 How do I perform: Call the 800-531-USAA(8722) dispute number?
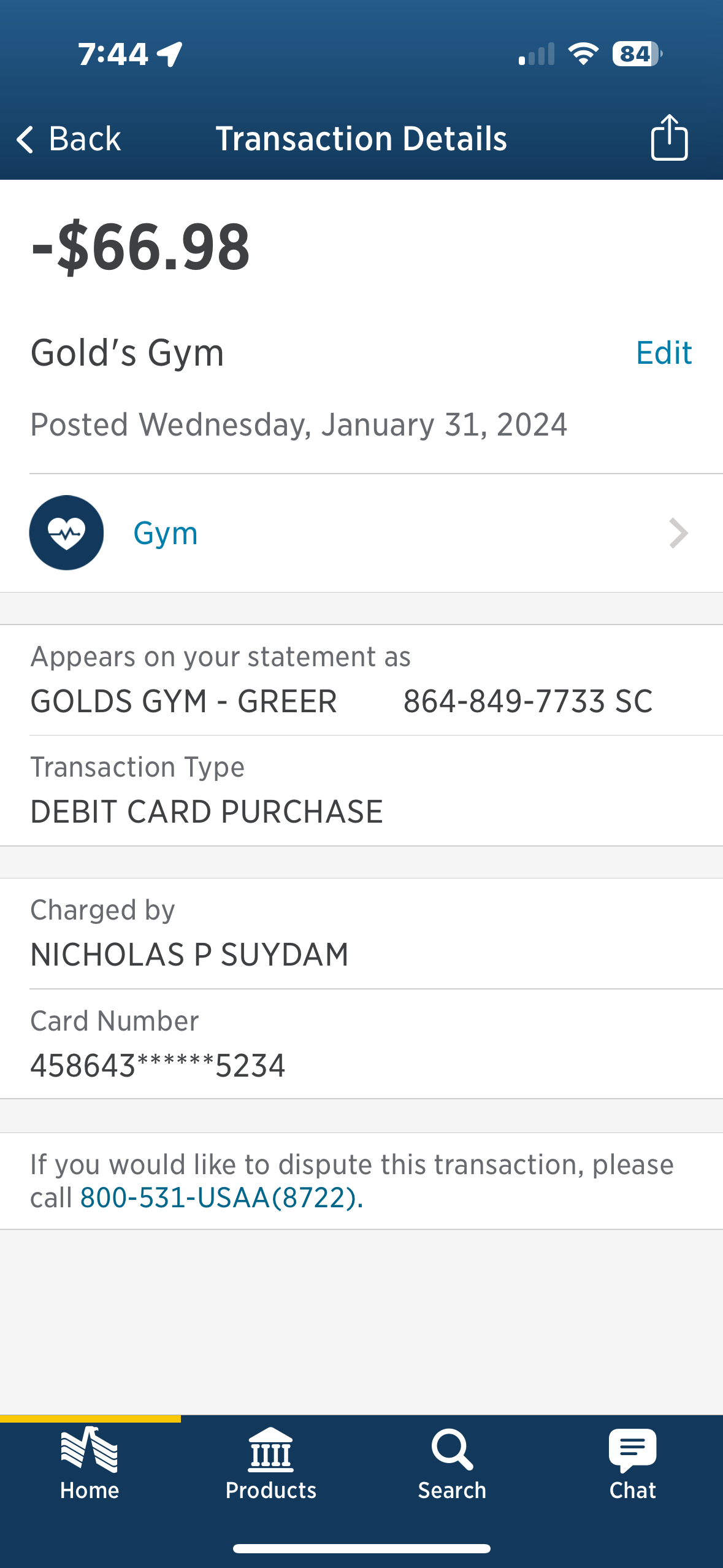tap(221, 1197)
